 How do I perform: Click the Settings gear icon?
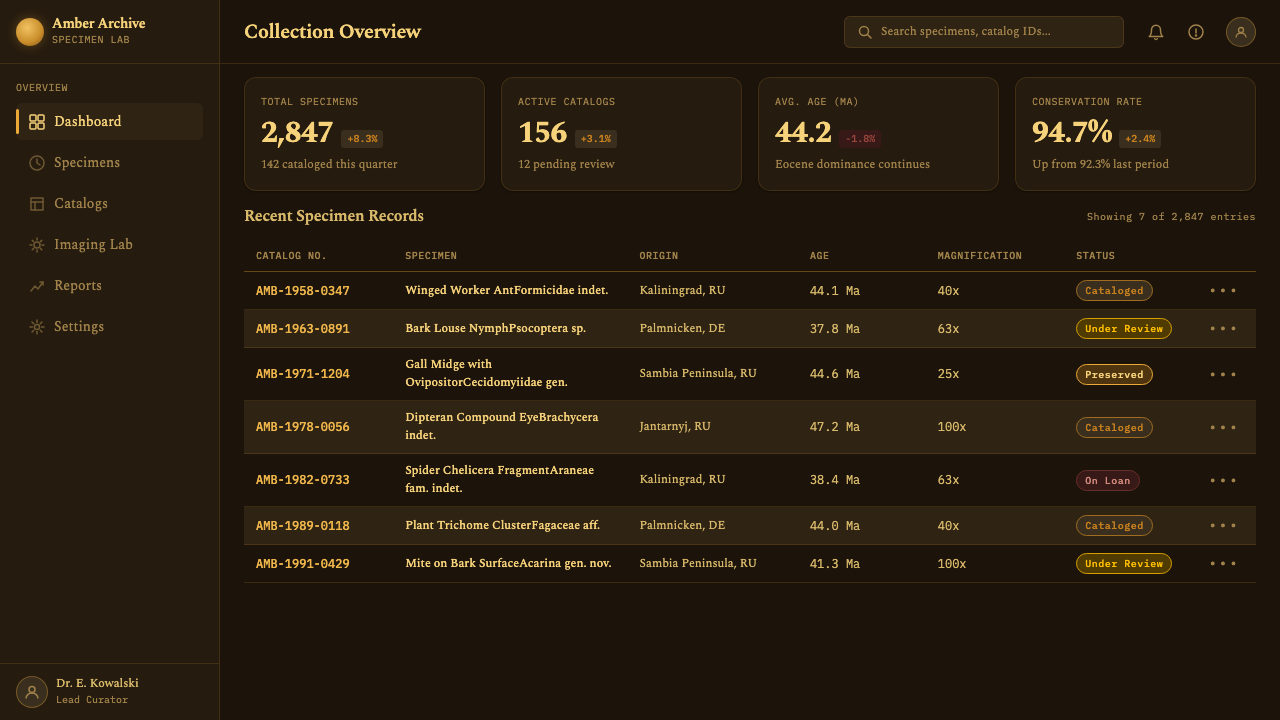37,327
